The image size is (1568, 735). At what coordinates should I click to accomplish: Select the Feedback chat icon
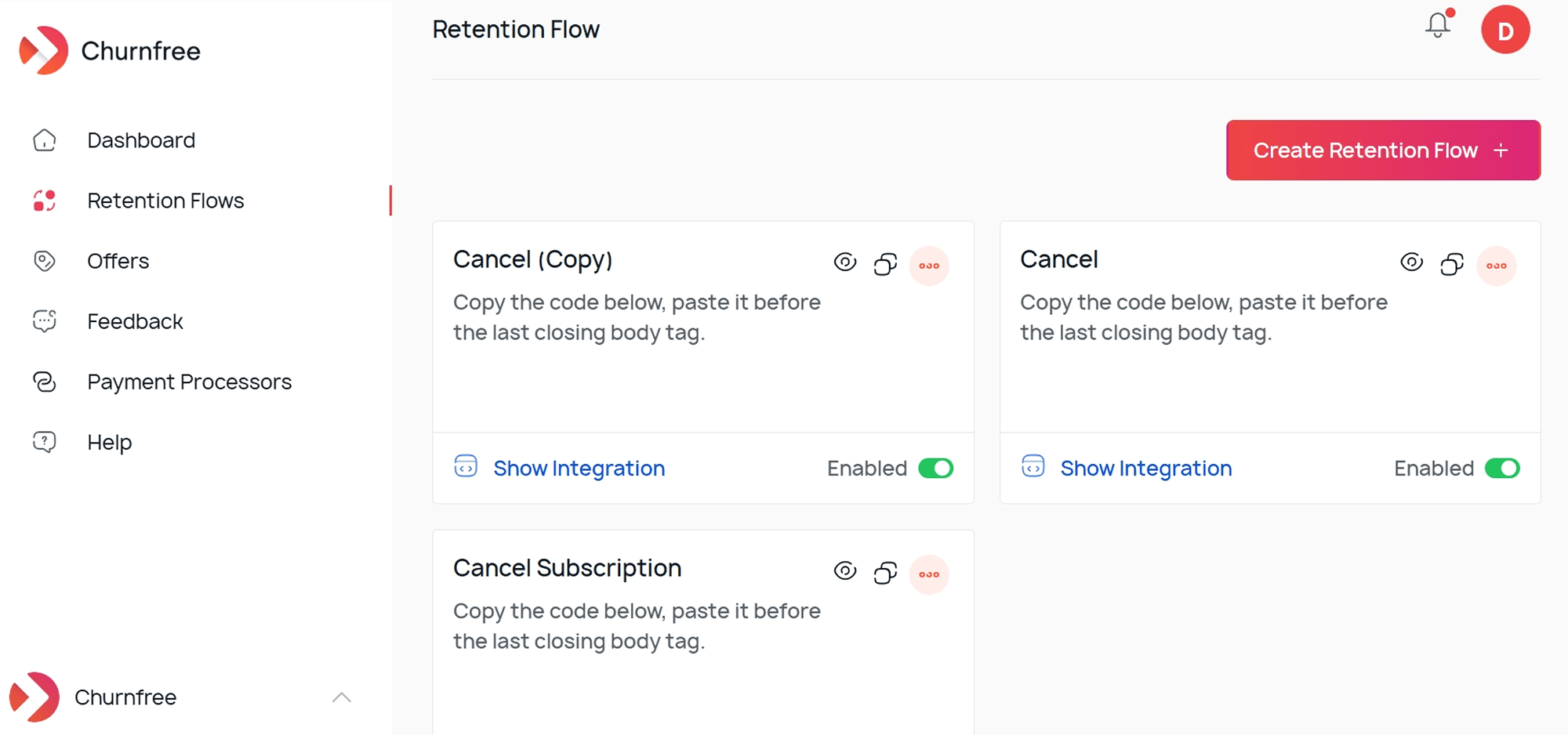coord(45,320)
